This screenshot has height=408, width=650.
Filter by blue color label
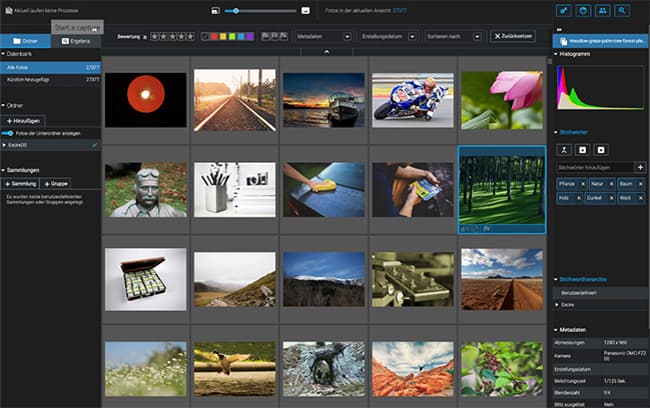coord(241,36)
